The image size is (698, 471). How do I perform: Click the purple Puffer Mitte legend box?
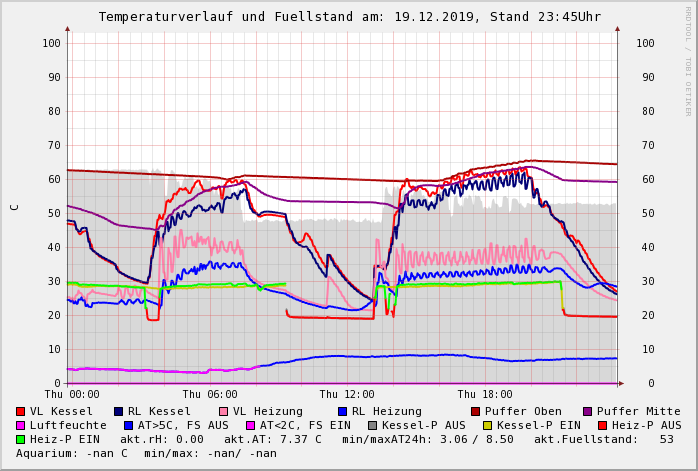click(588, 411)
